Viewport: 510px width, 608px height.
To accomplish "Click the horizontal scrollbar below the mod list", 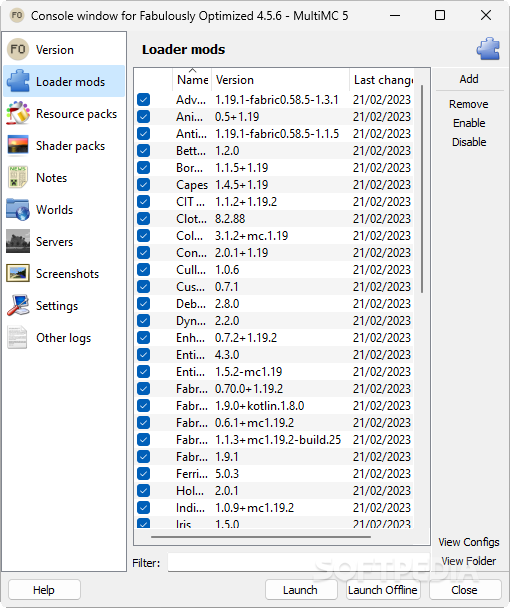I will point(261,537).
